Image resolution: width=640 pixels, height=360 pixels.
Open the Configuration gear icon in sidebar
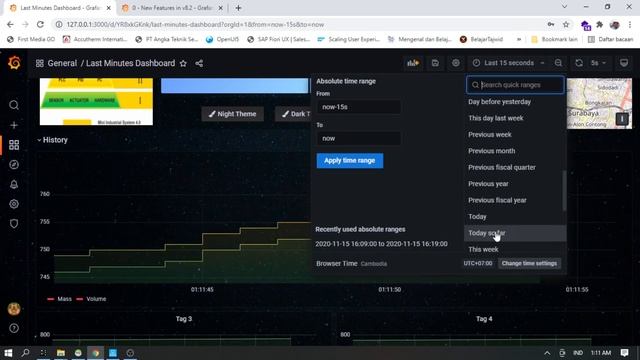pyautogui.click(x=14, y=204)
